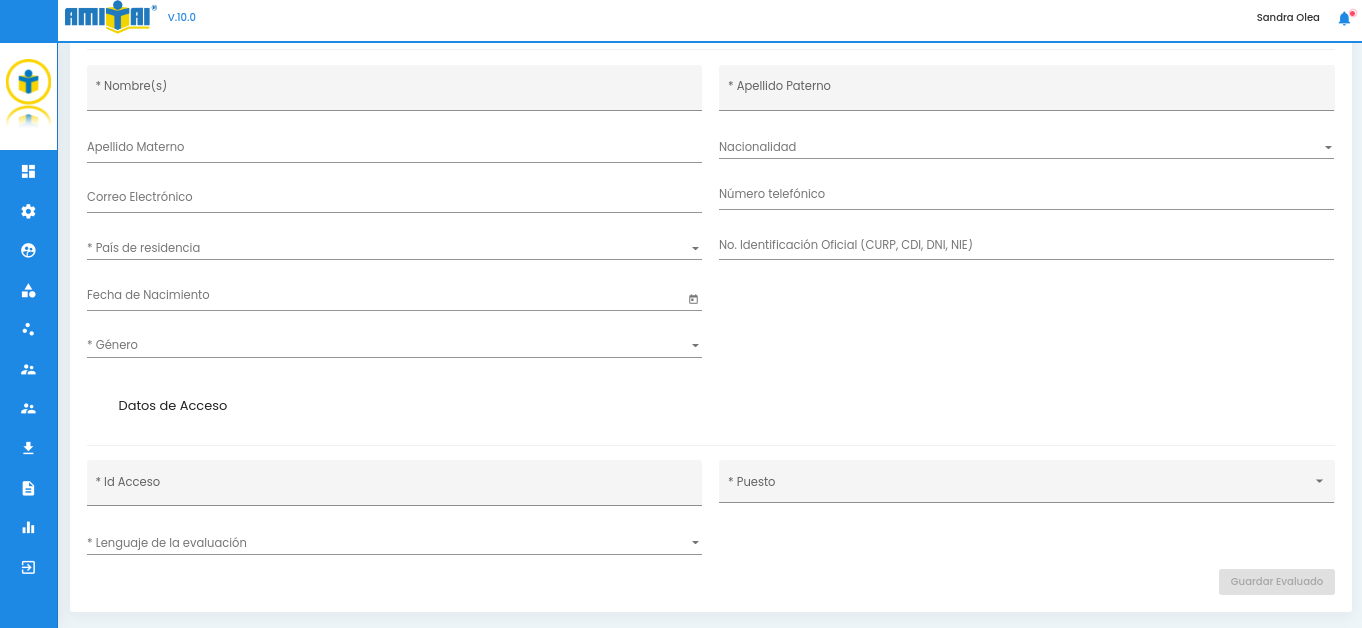The height and width of the screenshot is (628, 1362).
Task: Open the bar chart reports icon
Action: [28, 527]
